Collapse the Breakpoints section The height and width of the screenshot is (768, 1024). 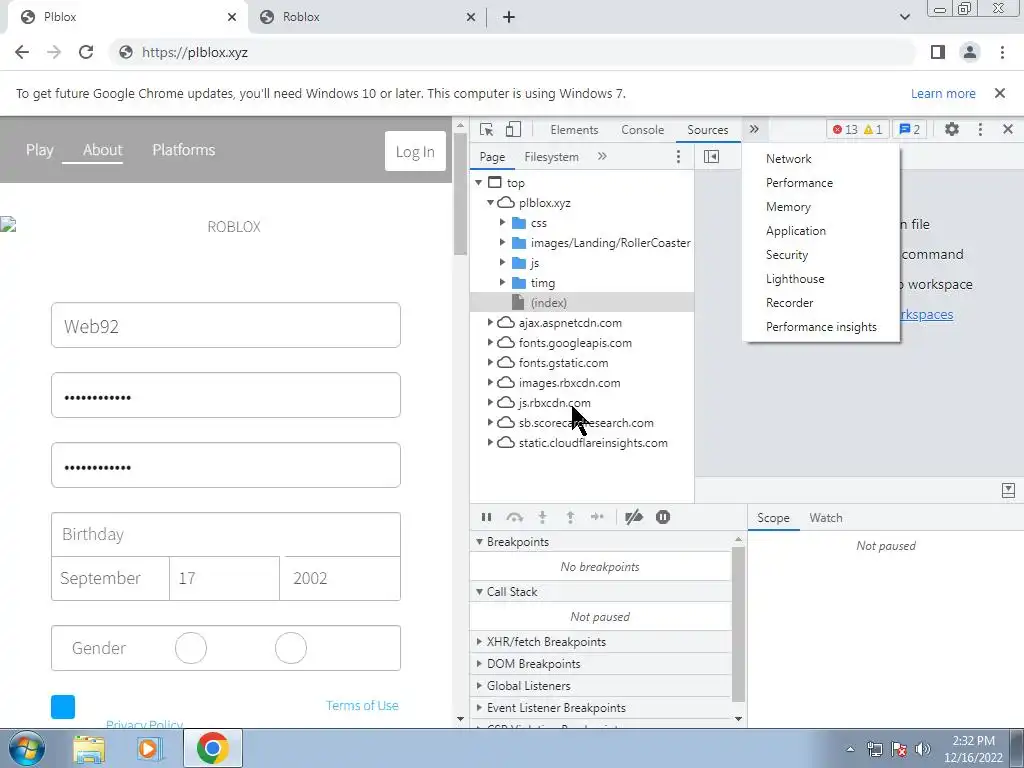point(479,542)
